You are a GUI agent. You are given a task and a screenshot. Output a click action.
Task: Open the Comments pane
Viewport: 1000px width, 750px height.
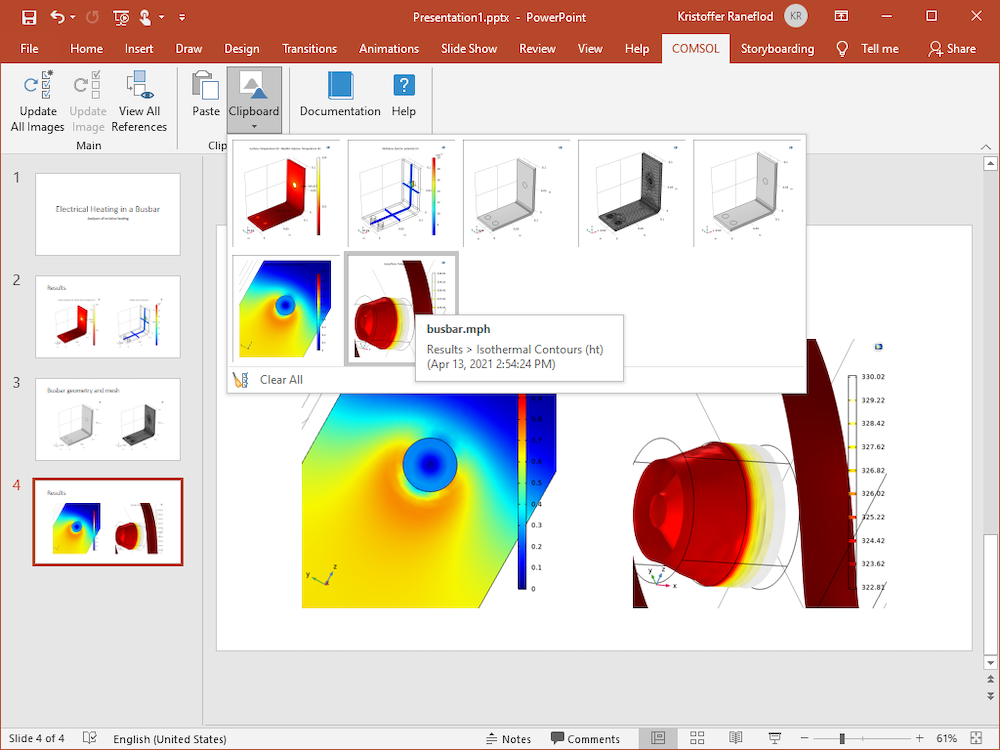[585, 739]
